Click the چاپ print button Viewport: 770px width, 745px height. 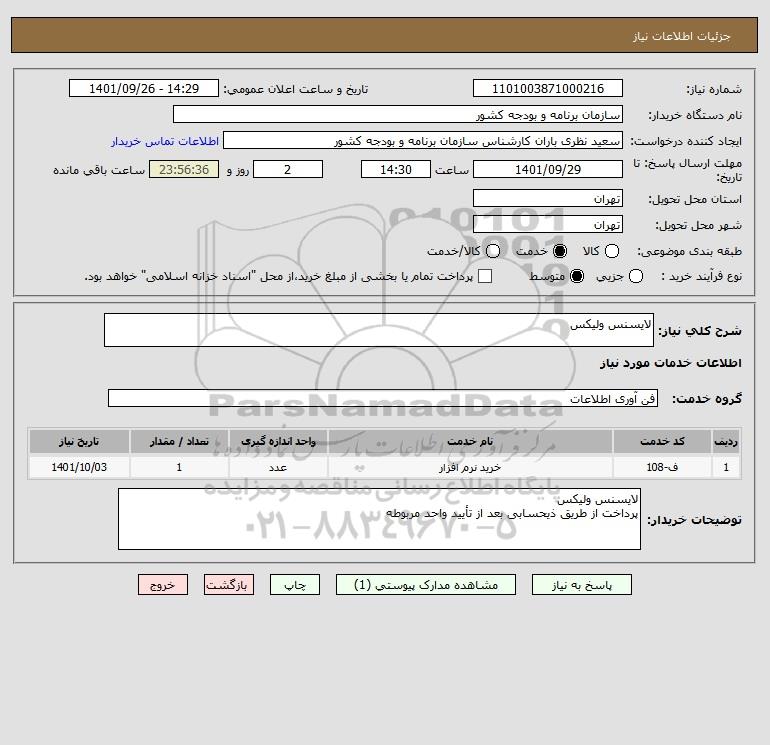295,585
